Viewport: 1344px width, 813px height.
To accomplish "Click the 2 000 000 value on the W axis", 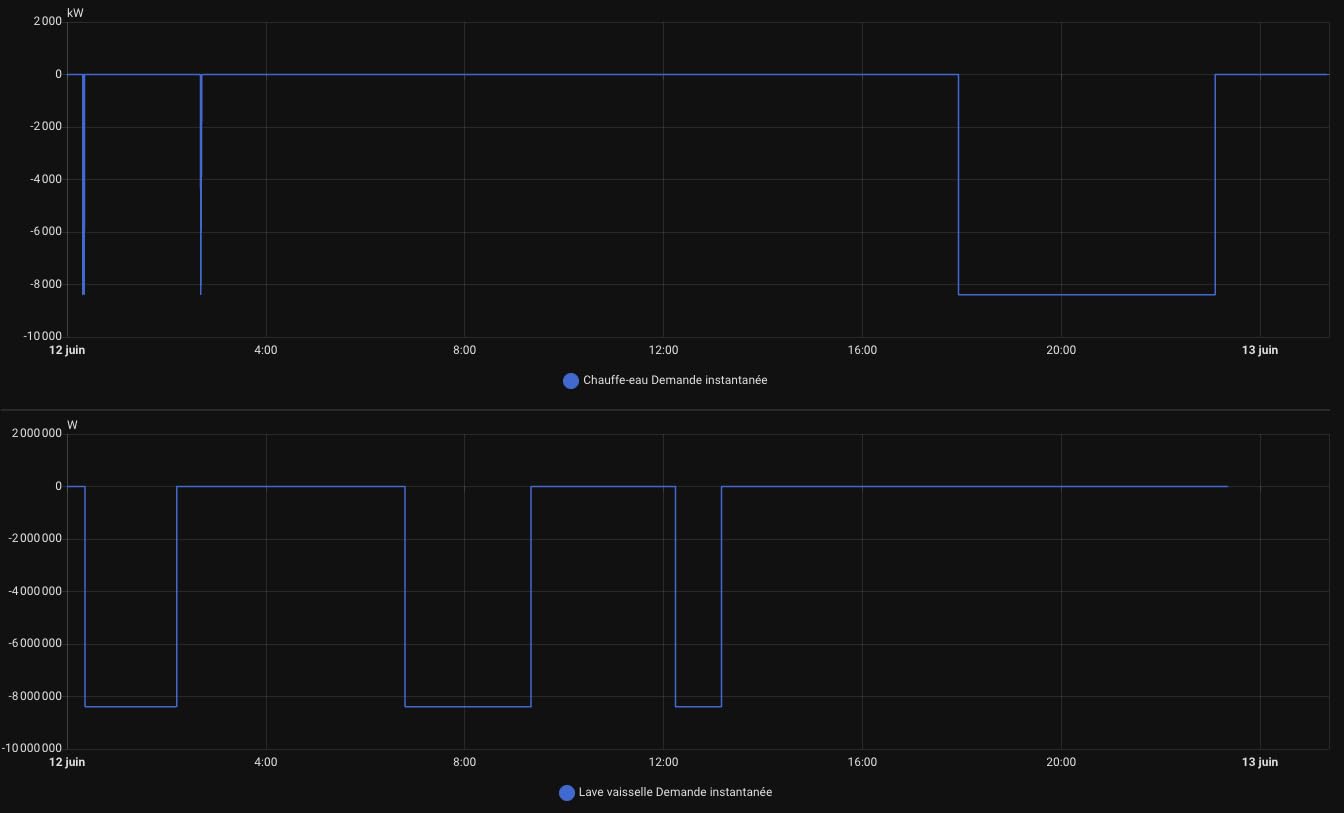I will pyautogui.click(x=37, y=434).
